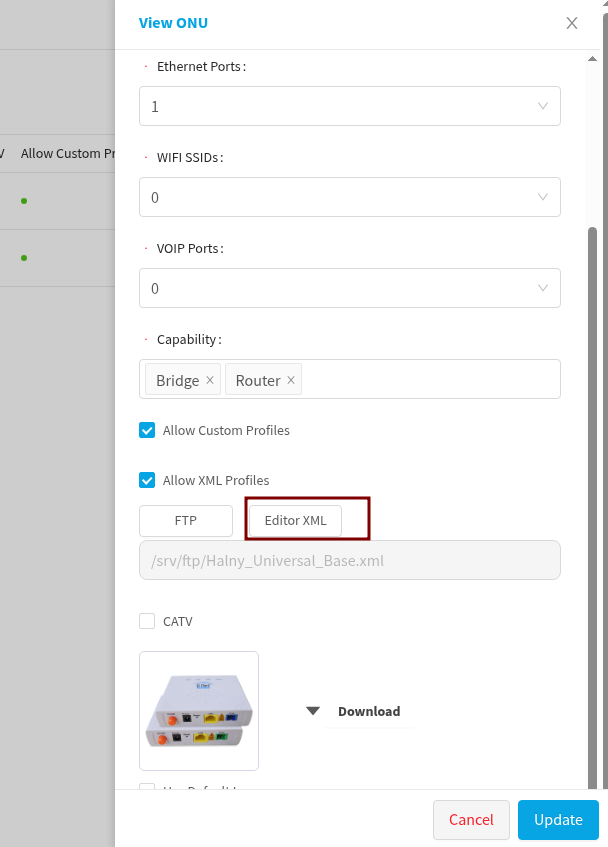The width and height of the screenshot is (608, 847).
Task: Click the ONU device image thumbnail
Action: (x=199, y=711)
